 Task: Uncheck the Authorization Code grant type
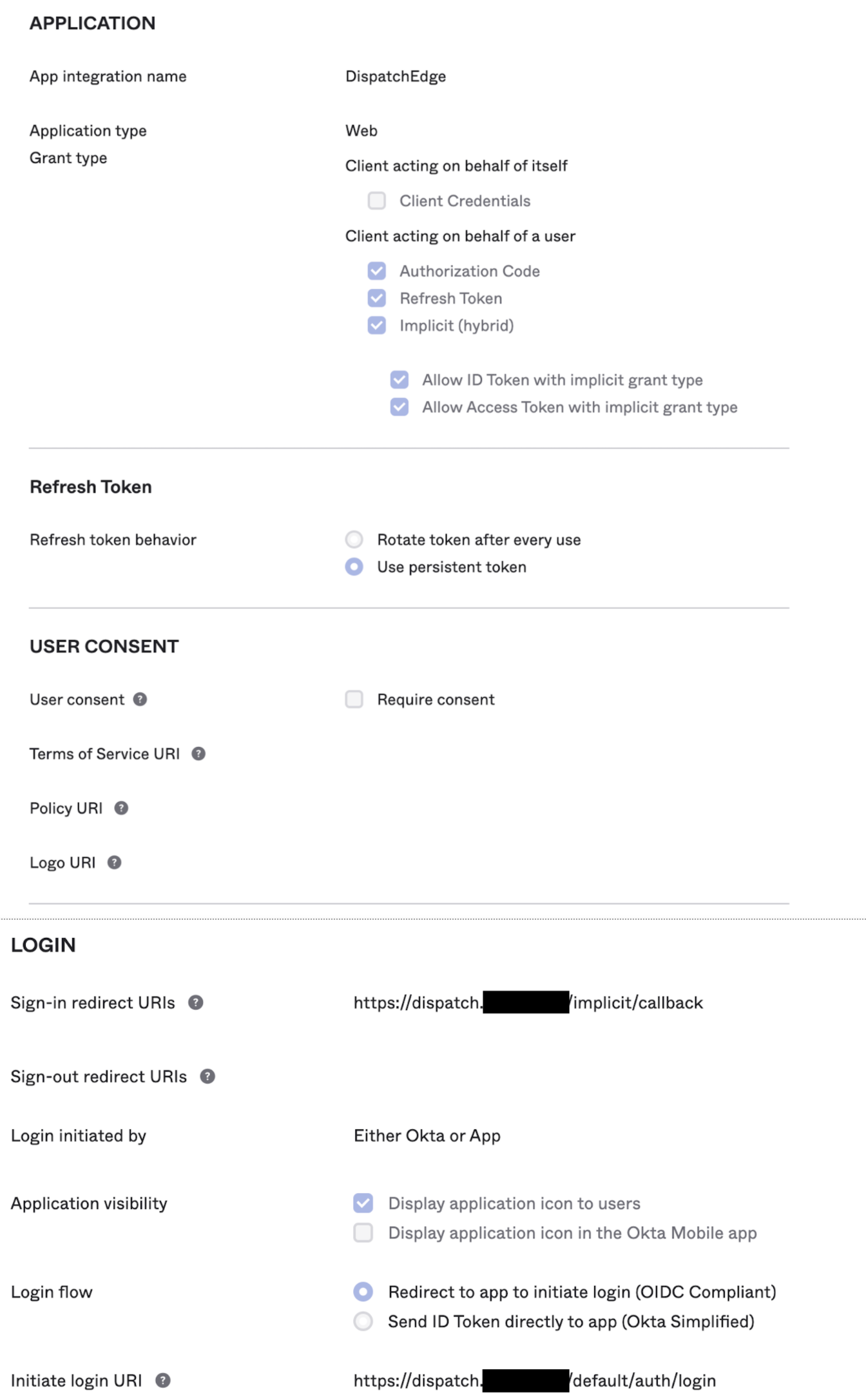point(376,271)
